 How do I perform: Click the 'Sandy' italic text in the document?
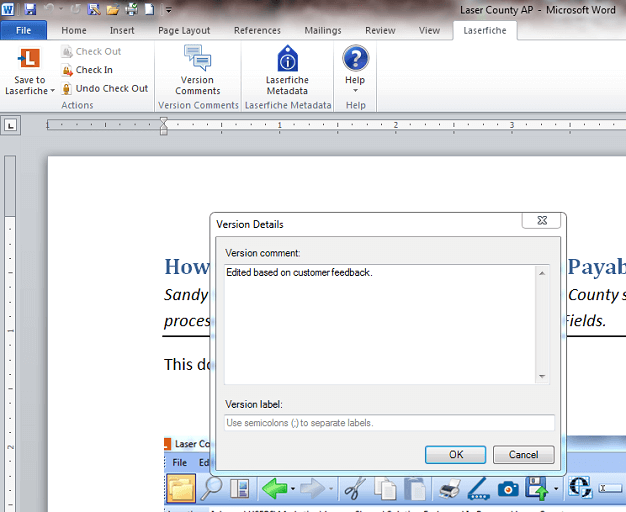pyautogui.click(x=186, y=295)
